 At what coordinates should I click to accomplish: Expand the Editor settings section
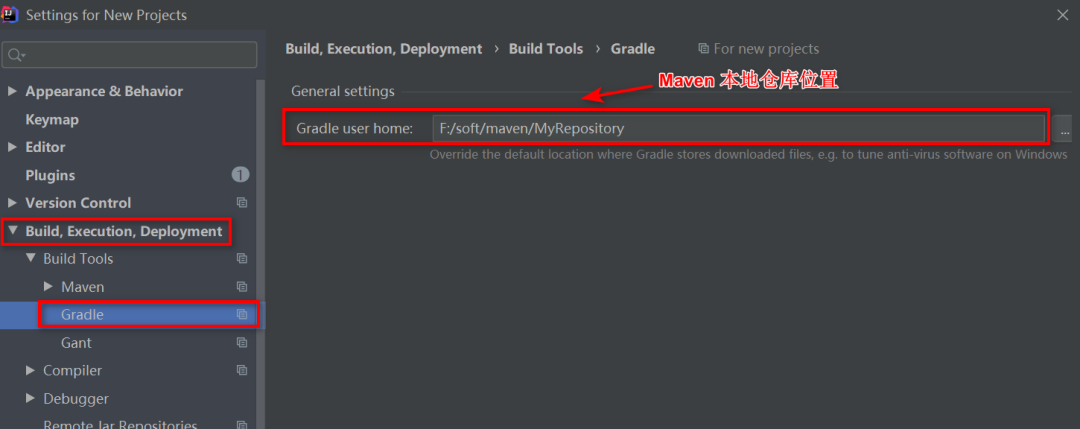pos(12,147)
